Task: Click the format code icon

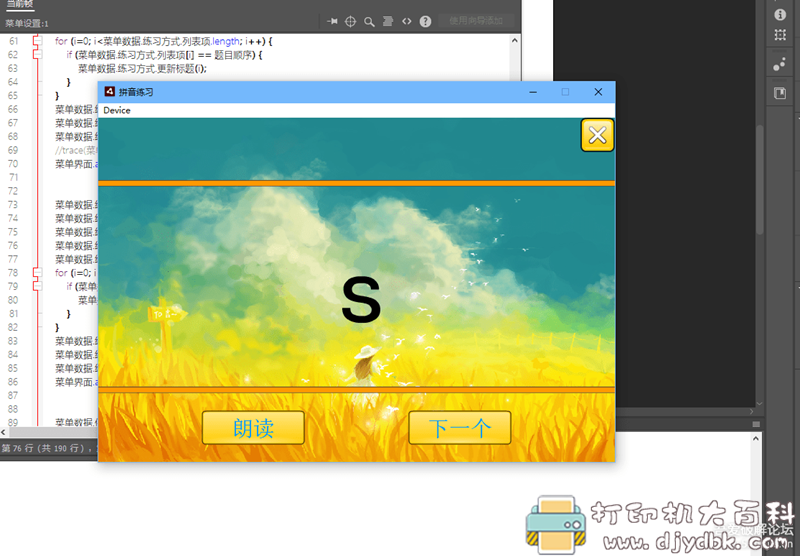Action: pos(388,21)
